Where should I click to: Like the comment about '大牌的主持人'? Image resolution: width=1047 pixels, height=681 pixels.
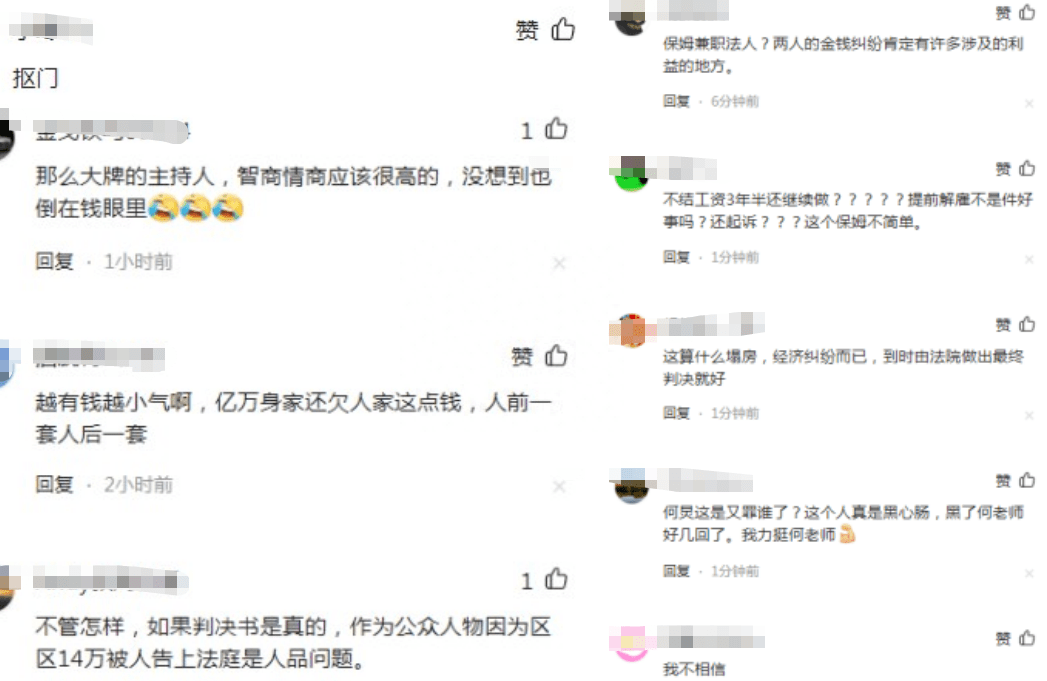tap(556, 129)
